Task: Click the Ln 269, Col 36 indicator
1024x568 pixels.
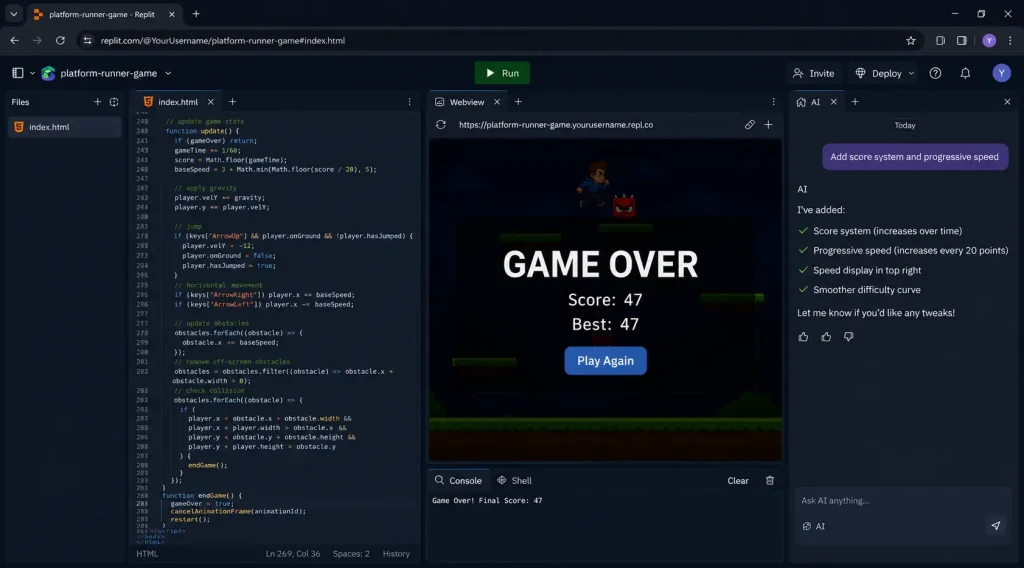Action: coord(293,554)
